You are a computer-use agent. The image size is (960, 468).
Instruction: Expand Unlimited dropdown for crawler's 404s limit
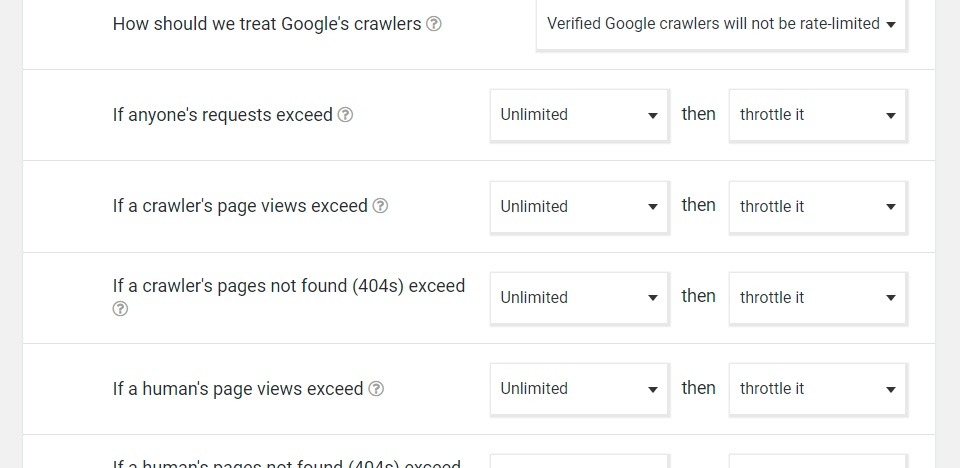click(579, 298)
